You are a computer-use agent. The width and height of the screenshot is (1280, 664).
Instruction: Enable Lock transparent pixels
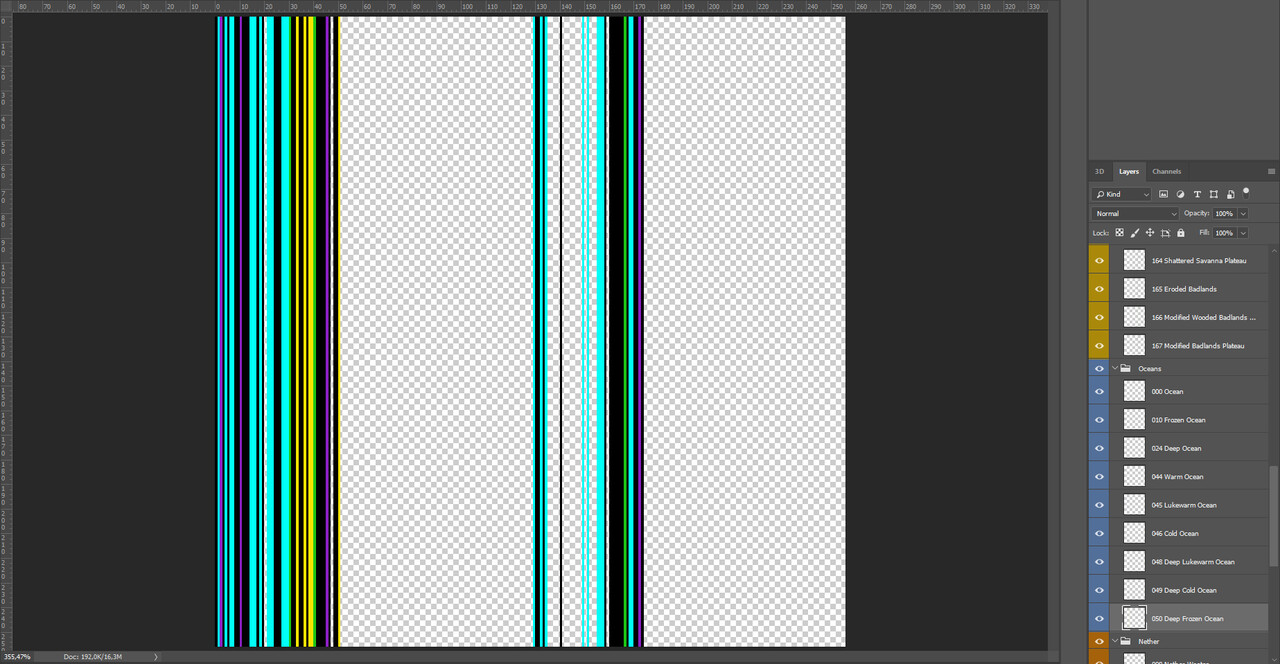coord(1119,233)
